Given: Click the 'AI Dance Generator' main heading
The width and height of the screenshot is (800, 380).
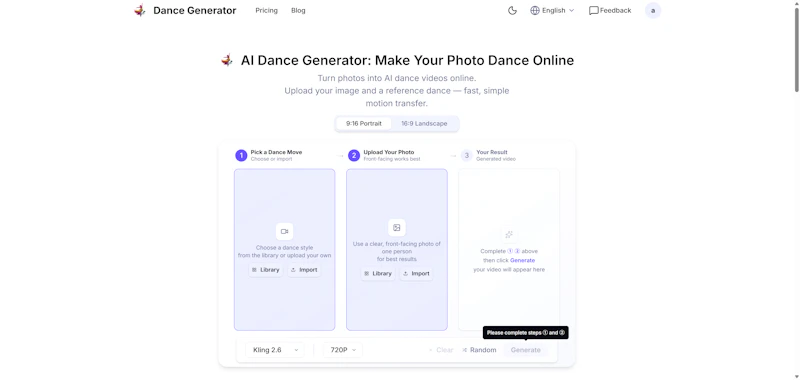Looking at the screenshot, I should coord(407,60).
